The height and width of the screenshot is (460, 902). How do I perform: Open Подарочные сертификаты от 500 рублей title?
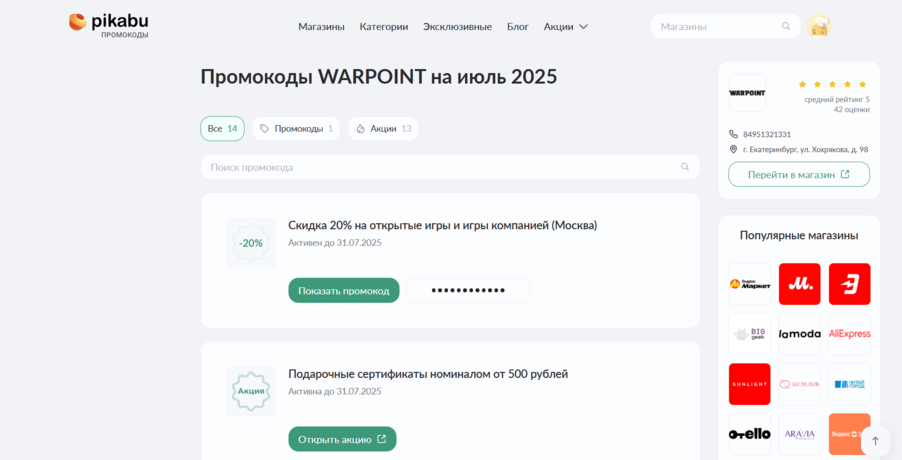[428, 374]
